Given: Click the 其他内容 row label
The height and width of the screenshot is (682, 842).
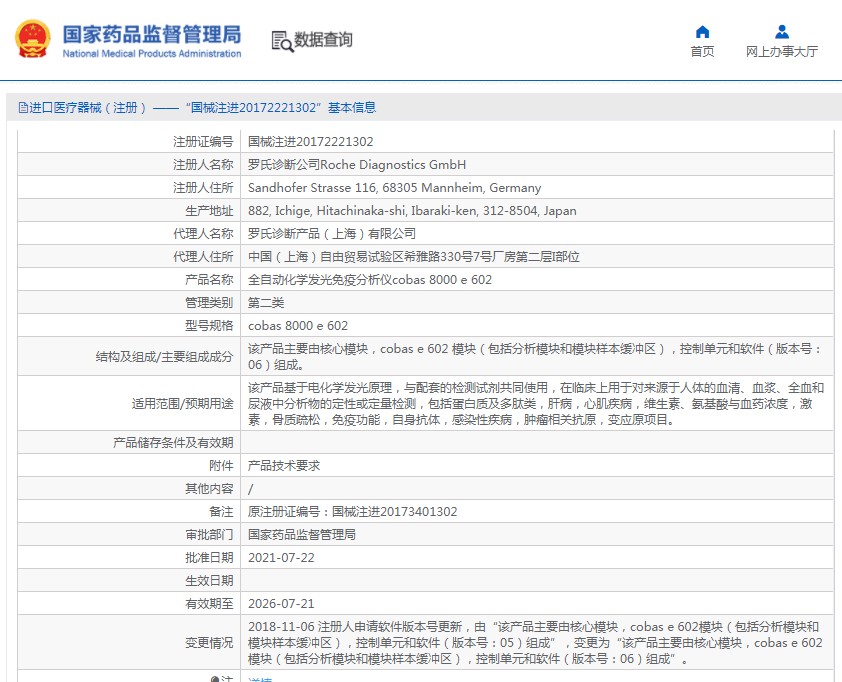Looking at the screenshot, I should [209, 489].
